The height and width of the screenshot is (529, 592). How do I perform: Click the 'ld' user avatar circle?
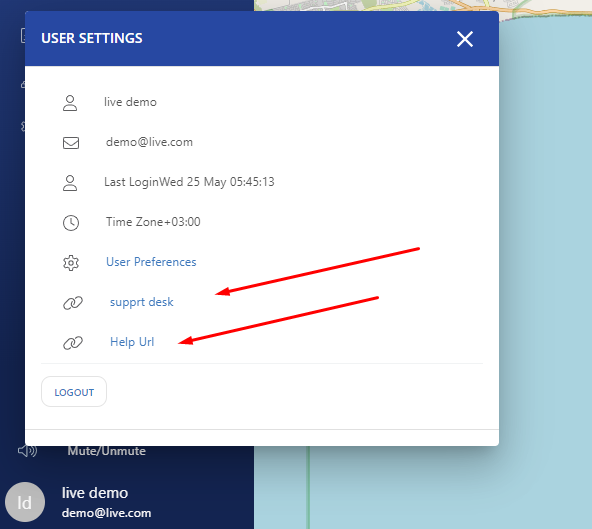[x=25, y=502]
